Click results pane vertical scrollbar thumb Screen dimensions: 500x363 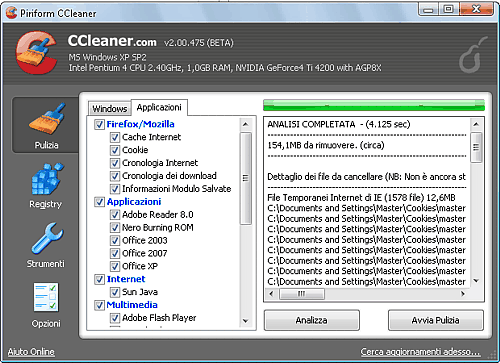[476, 147]
